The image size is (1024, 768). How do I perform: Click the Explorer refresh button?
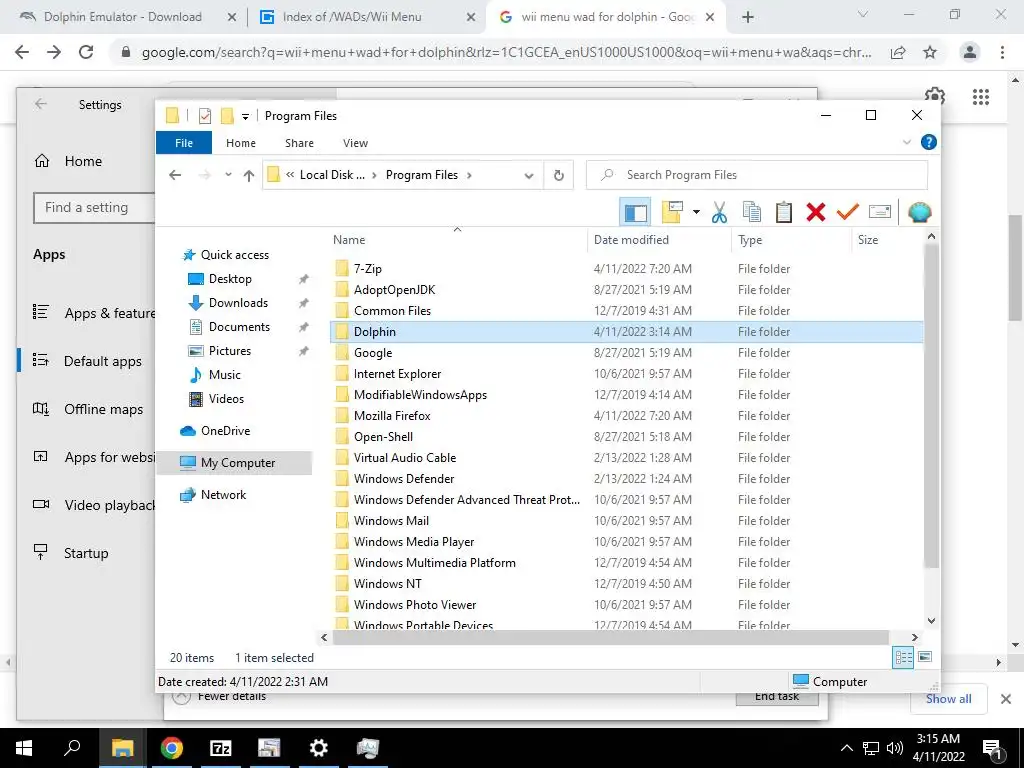tap(558, 175)
